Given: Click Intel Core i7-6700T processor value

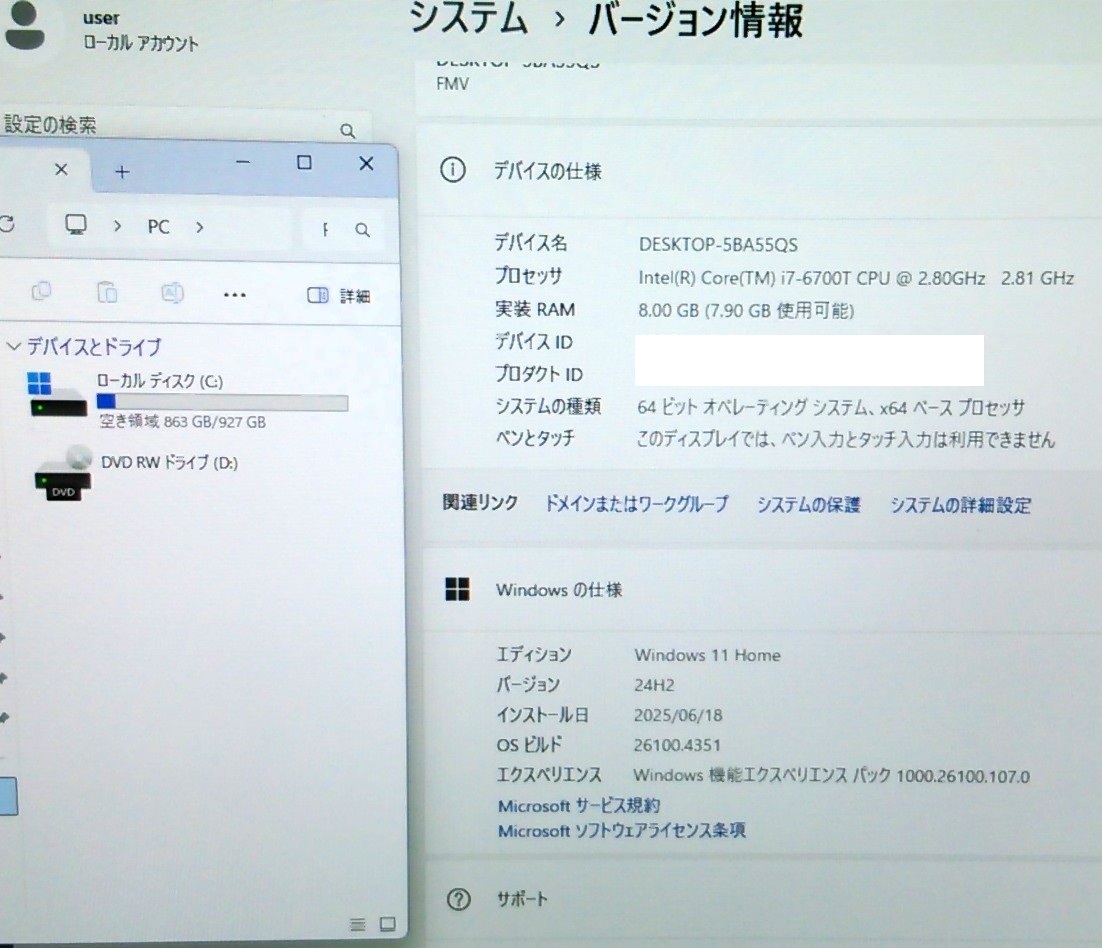Looking at the screenshot, I should [x=856, y=278].
